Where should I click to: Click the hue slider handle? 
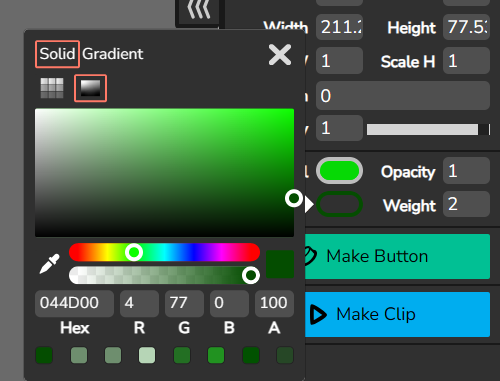point(134,252)
